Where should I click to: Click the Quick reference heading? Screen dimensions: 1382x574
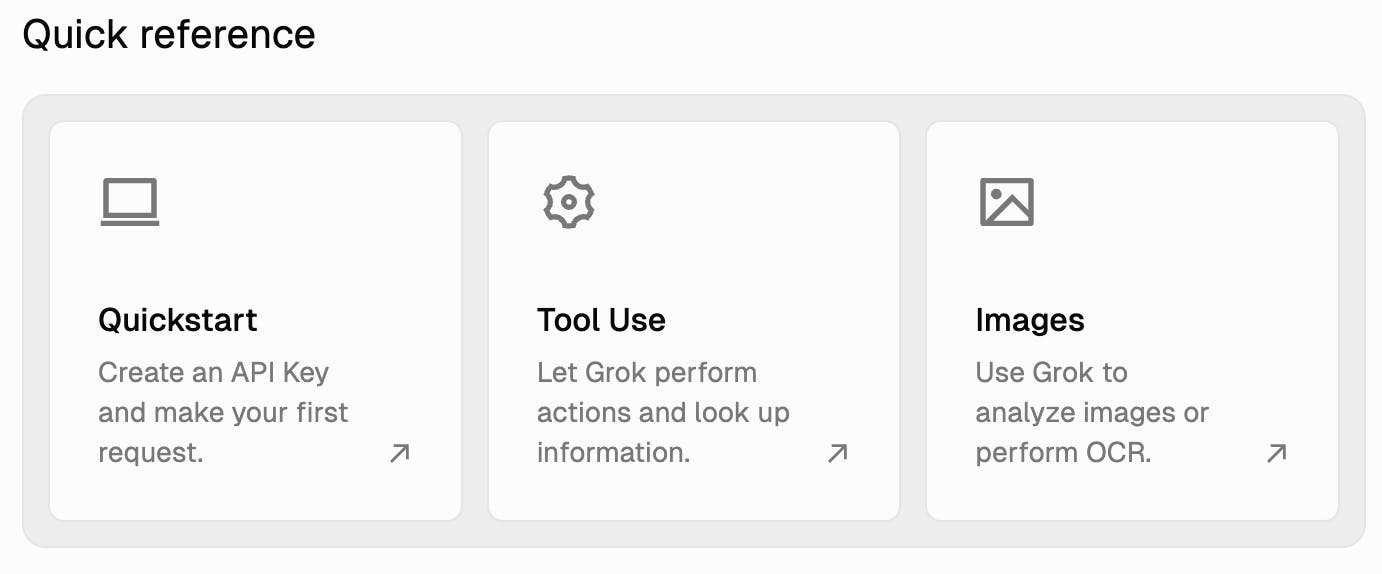pyautogui.click(x=169, y=35)
